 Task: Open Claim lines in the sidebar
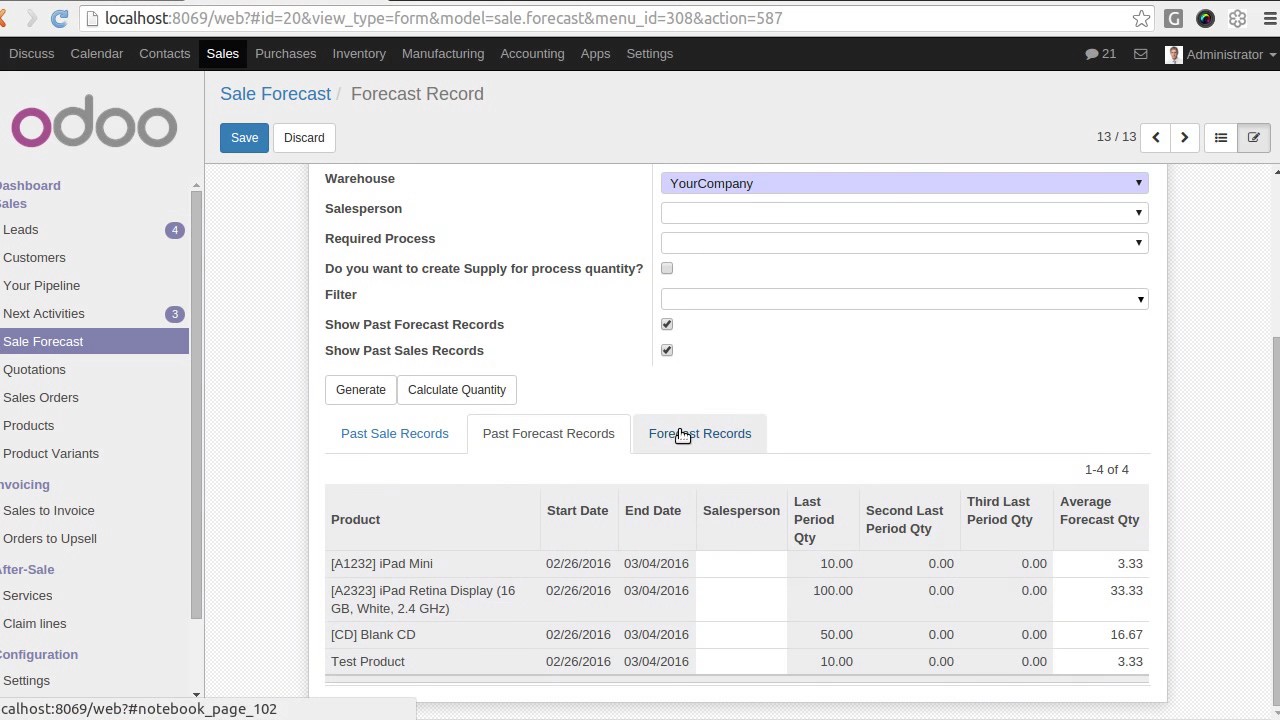coord(34,624)
